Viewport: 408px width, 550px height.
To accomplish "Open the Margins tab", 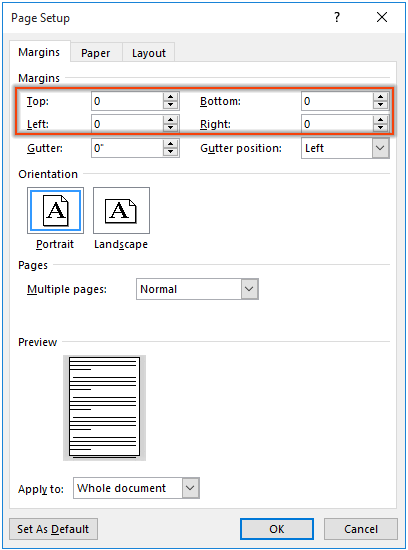I will [x=39, y=52].
